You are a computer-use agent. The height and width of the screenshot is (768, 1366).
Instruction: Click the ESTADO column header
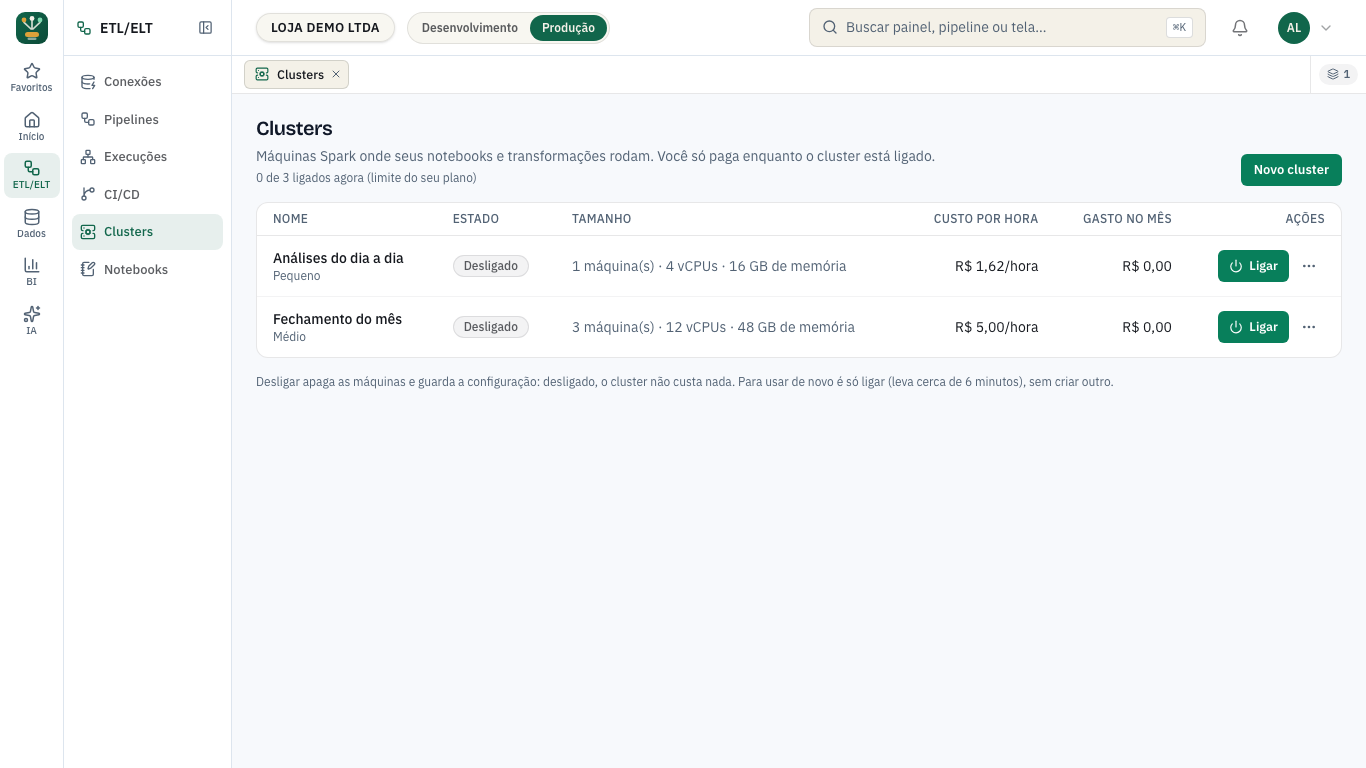click(476, 219)
